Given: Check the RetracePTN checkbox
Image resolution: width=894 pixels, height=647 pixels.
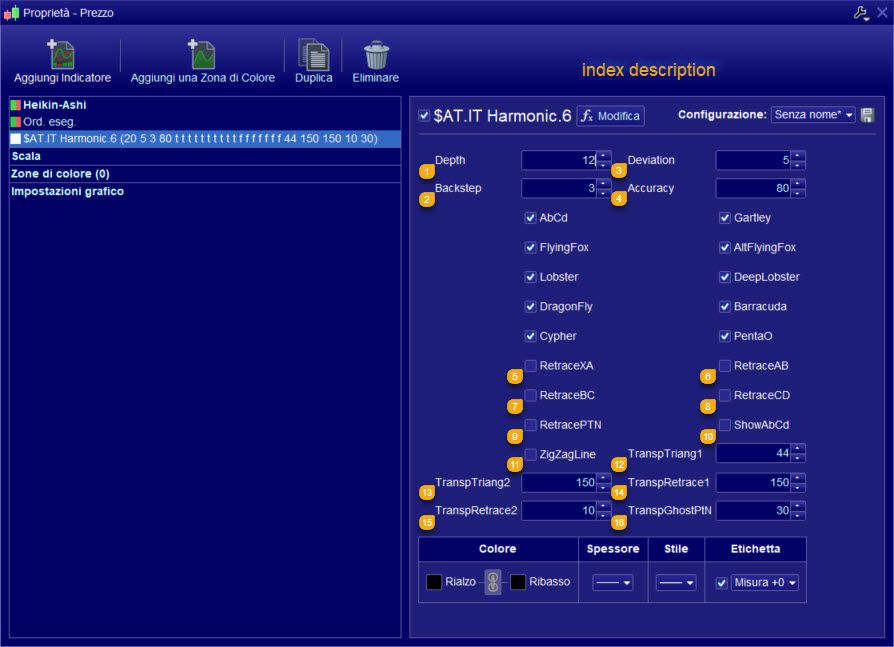Looking at the screenshot, I should click(530, 425).
